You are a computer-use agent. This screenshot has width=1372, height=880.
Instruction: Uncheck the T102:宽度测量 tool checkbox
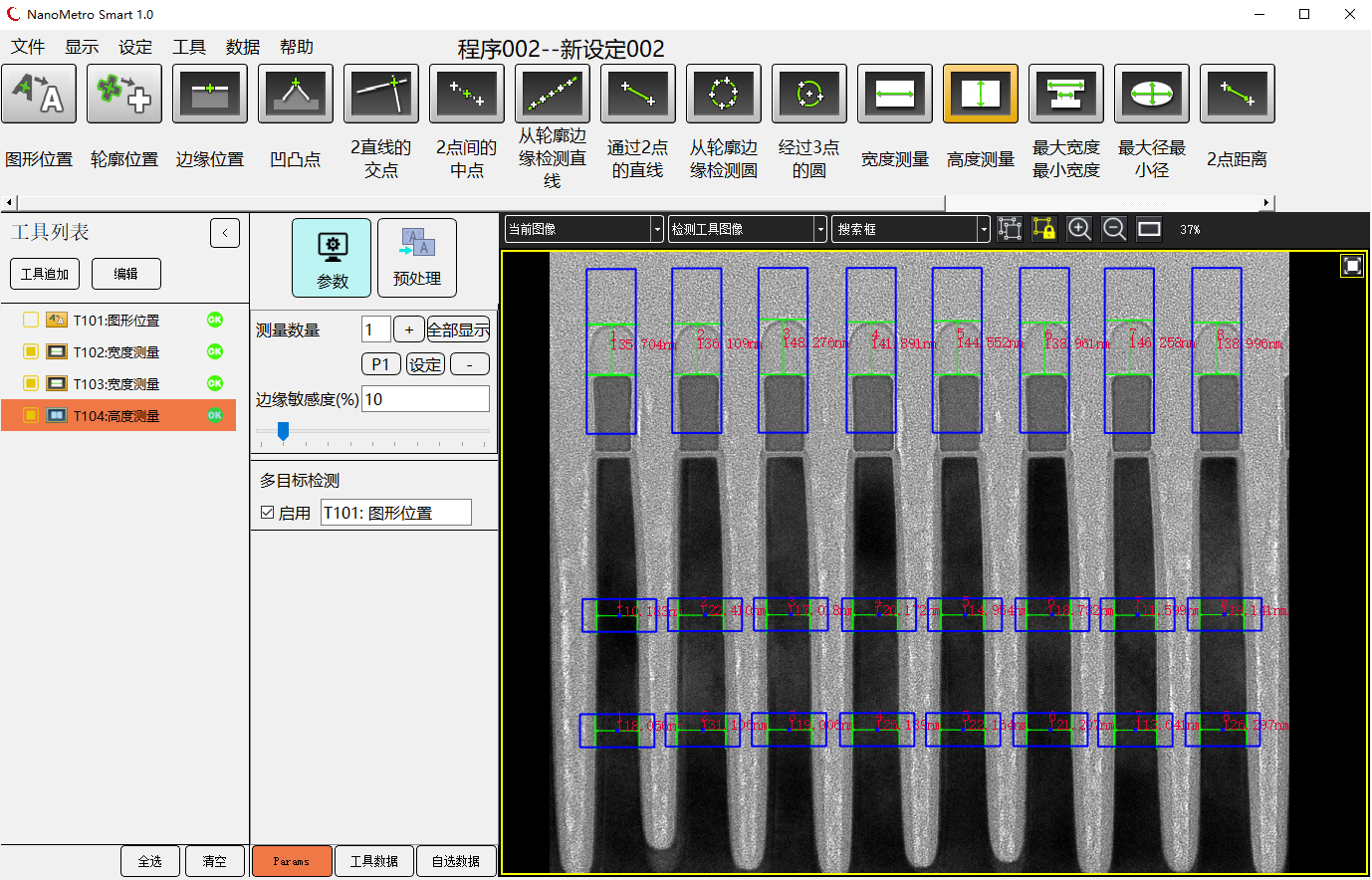click(31, 352)
